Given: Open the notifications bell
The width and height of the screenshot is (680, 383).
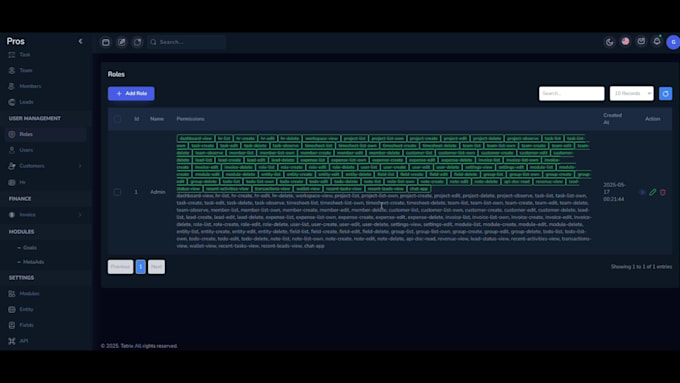Looking at the screenshot, I should coord(657,41).
